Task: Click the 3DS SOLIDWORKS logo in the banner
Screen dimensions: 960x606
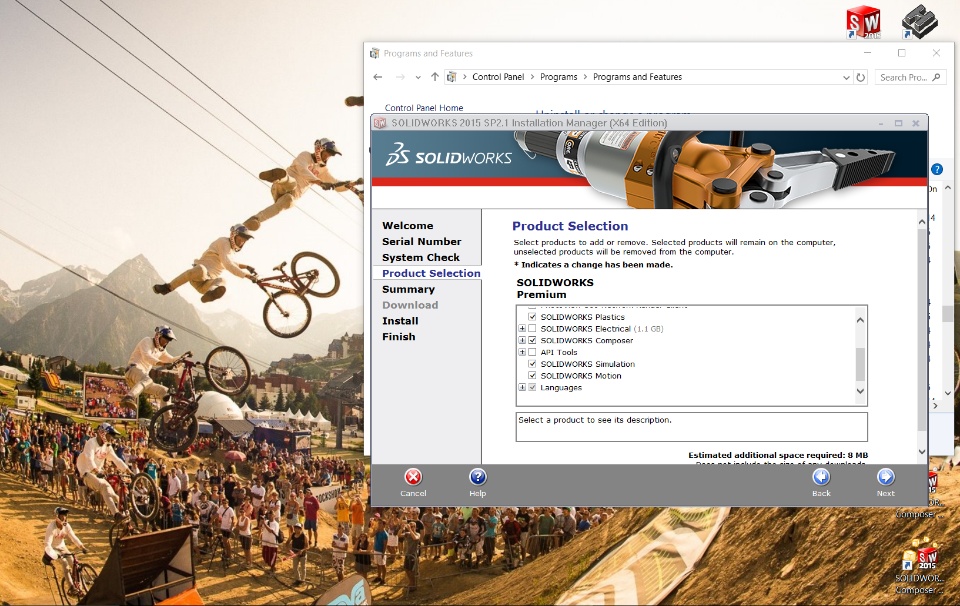Action: coord(448,155)
